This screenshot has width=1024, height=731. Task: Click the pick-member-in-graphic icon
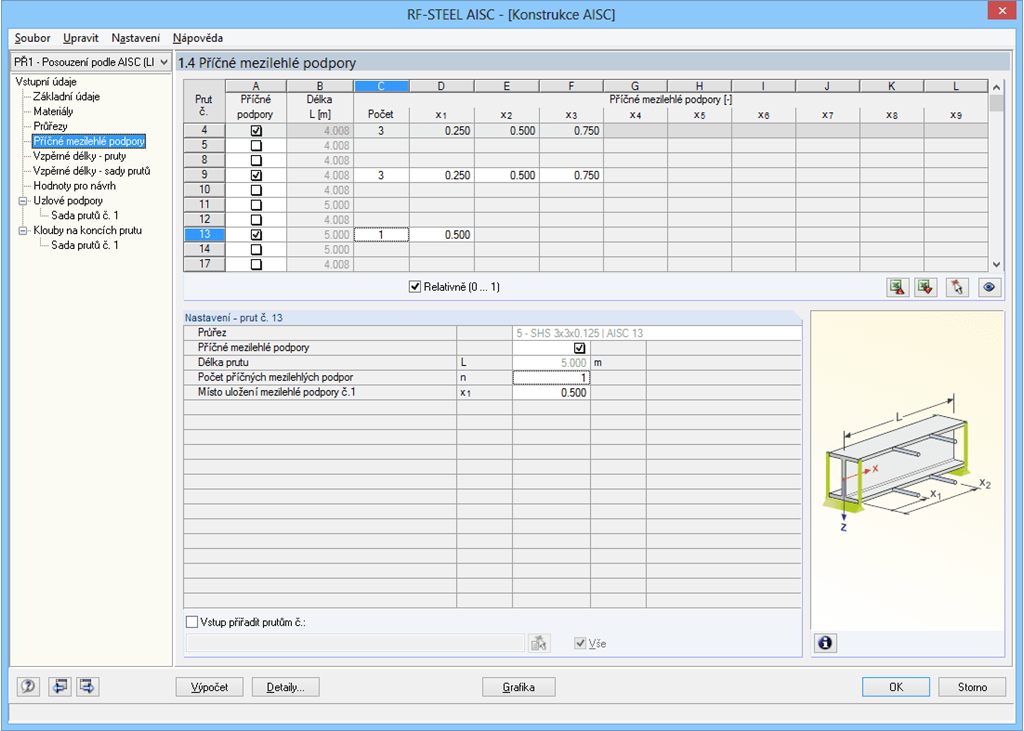(957, 287)
